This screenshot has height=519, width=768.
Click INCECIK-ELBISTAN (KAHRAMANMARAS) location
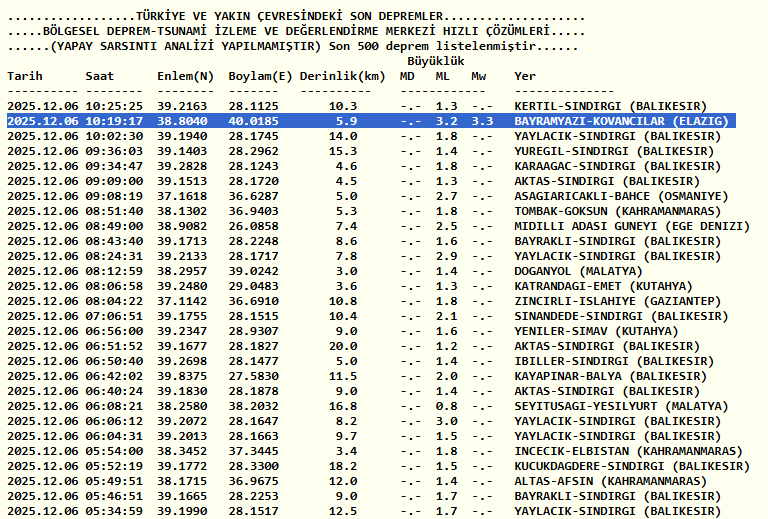(628, 451)
